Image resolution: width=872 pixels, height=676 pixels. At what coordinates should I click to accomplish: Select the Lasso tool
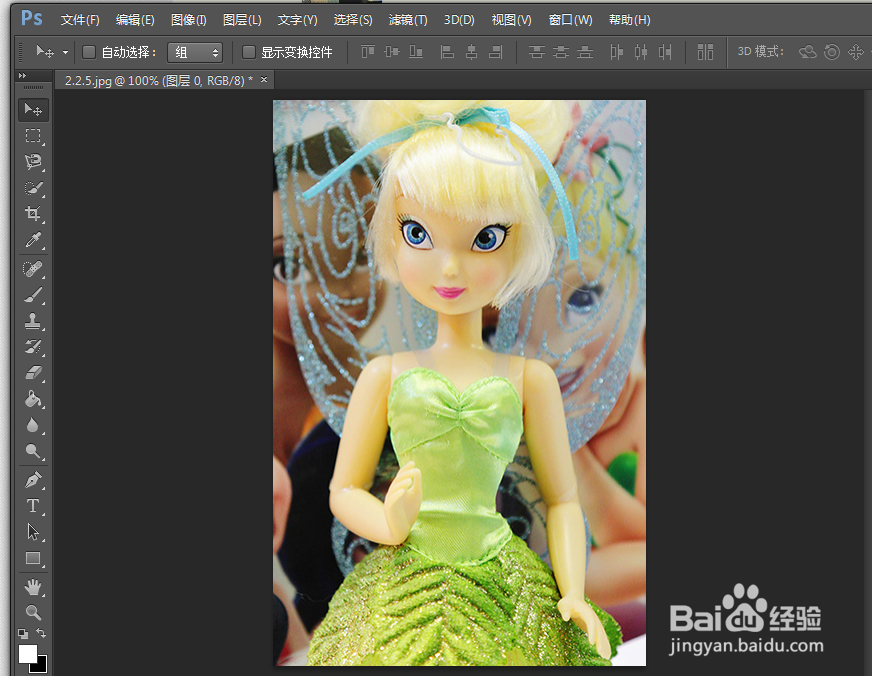click(x=33, y=160)
